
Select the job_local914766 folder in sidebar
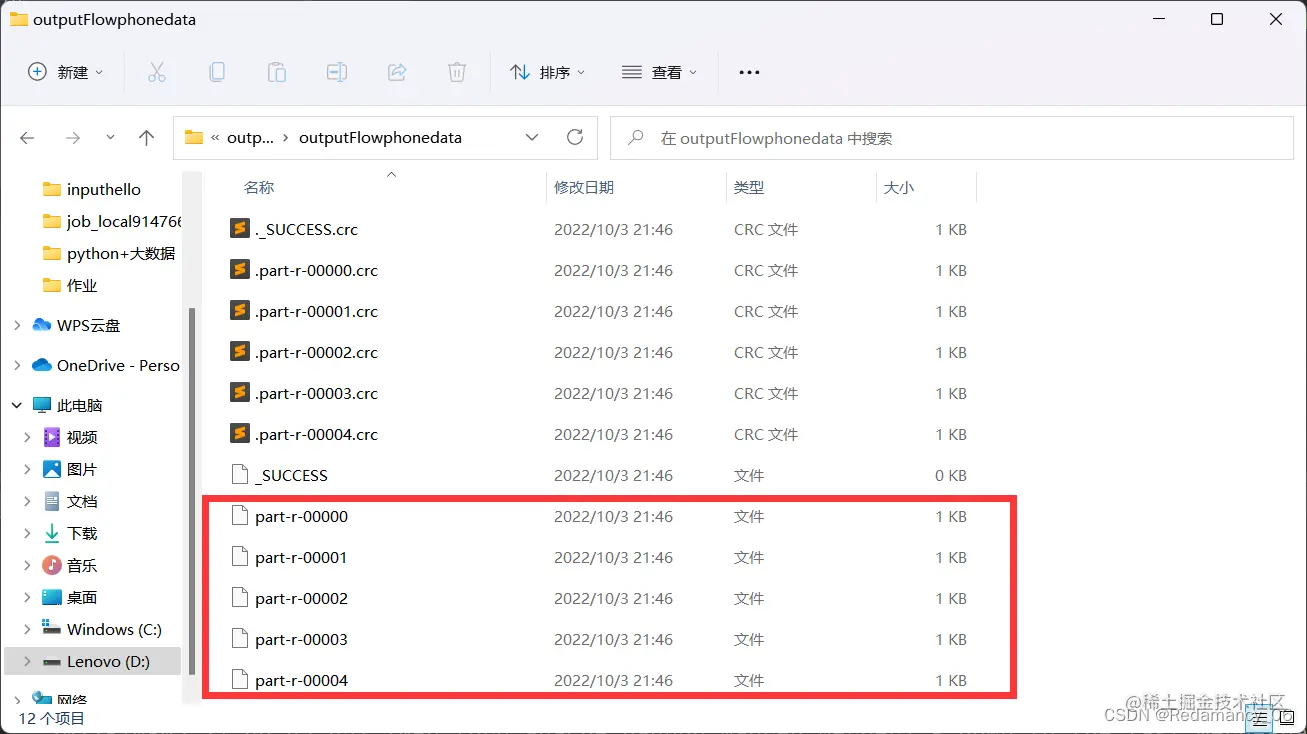(x=111, y=221)
